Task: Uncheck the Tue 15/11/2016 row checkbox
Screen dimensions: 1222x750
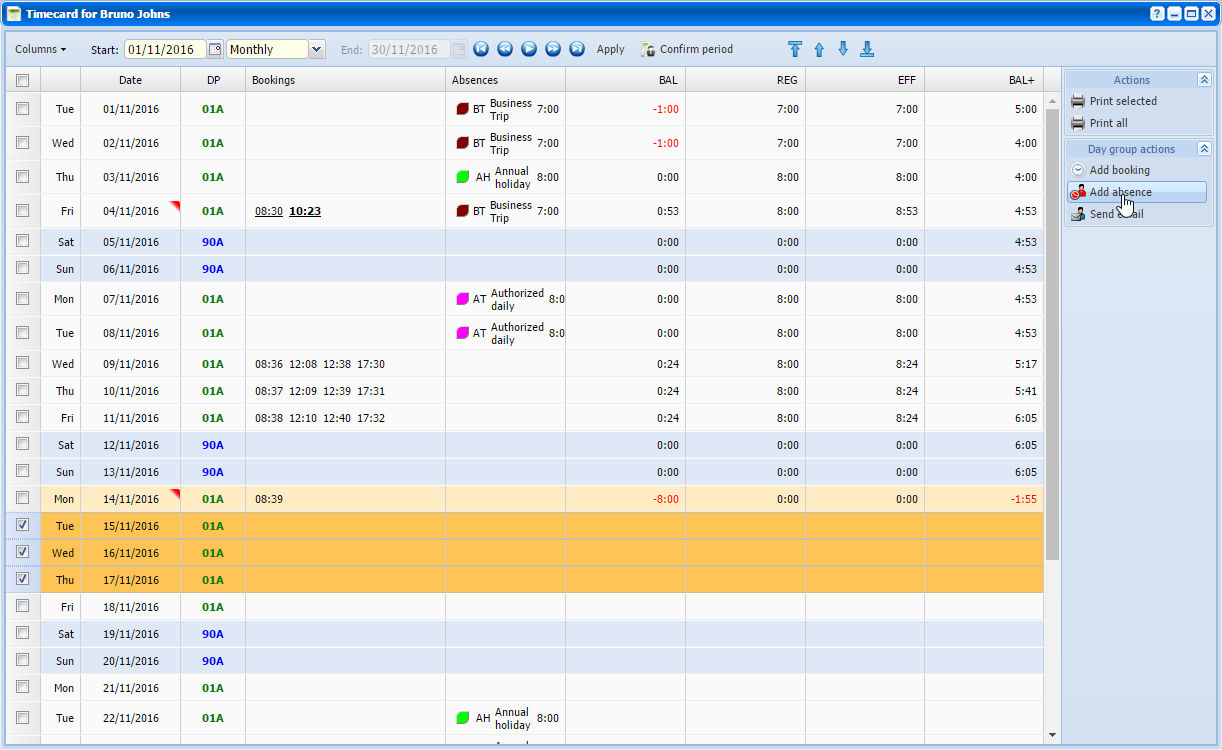Action: point(23,525)
